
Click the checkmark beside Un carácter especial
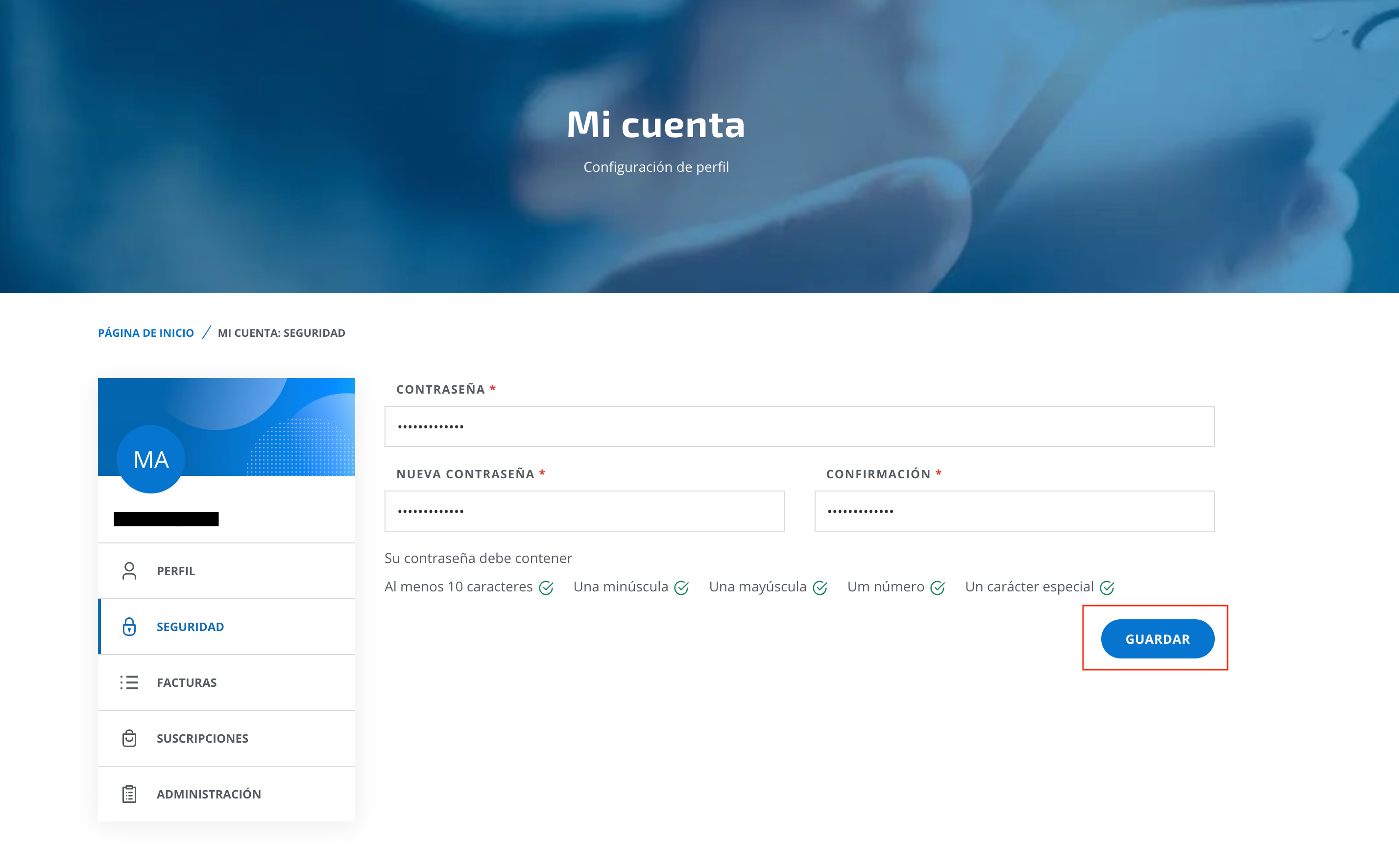(x=1107, y=588)
